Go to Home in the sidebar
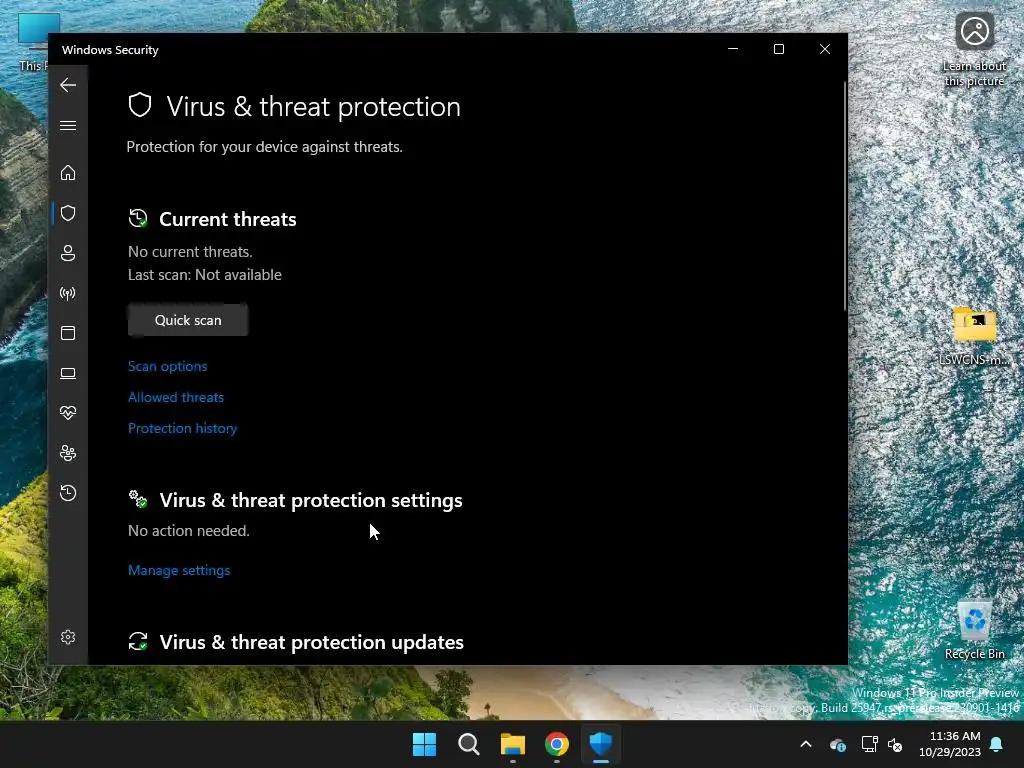Screen dimensions: 1024x768 (68, 173)
